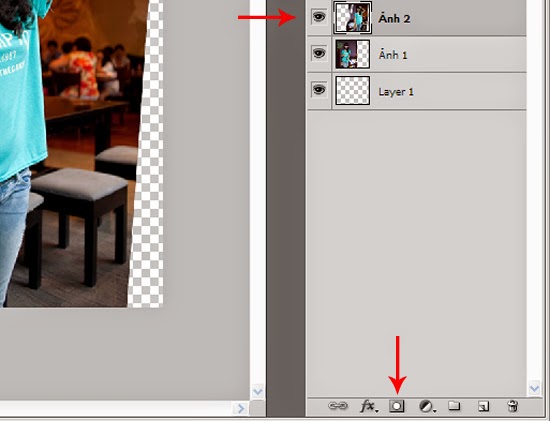Click the Ảnh 2 layer name

point(394,18)
